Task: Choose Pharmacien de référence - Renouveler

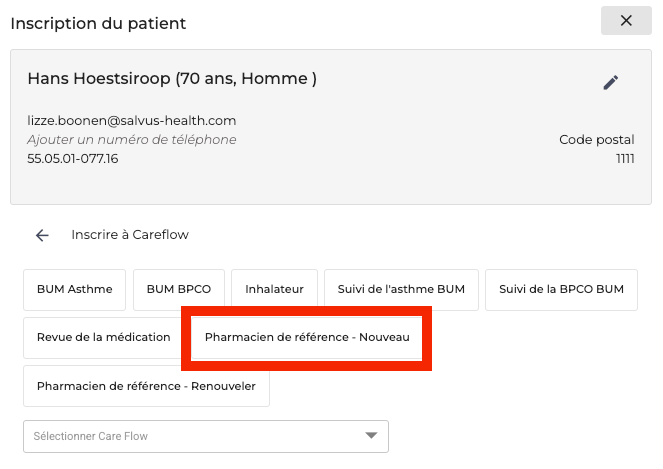Action: click(x=146, y=386)
